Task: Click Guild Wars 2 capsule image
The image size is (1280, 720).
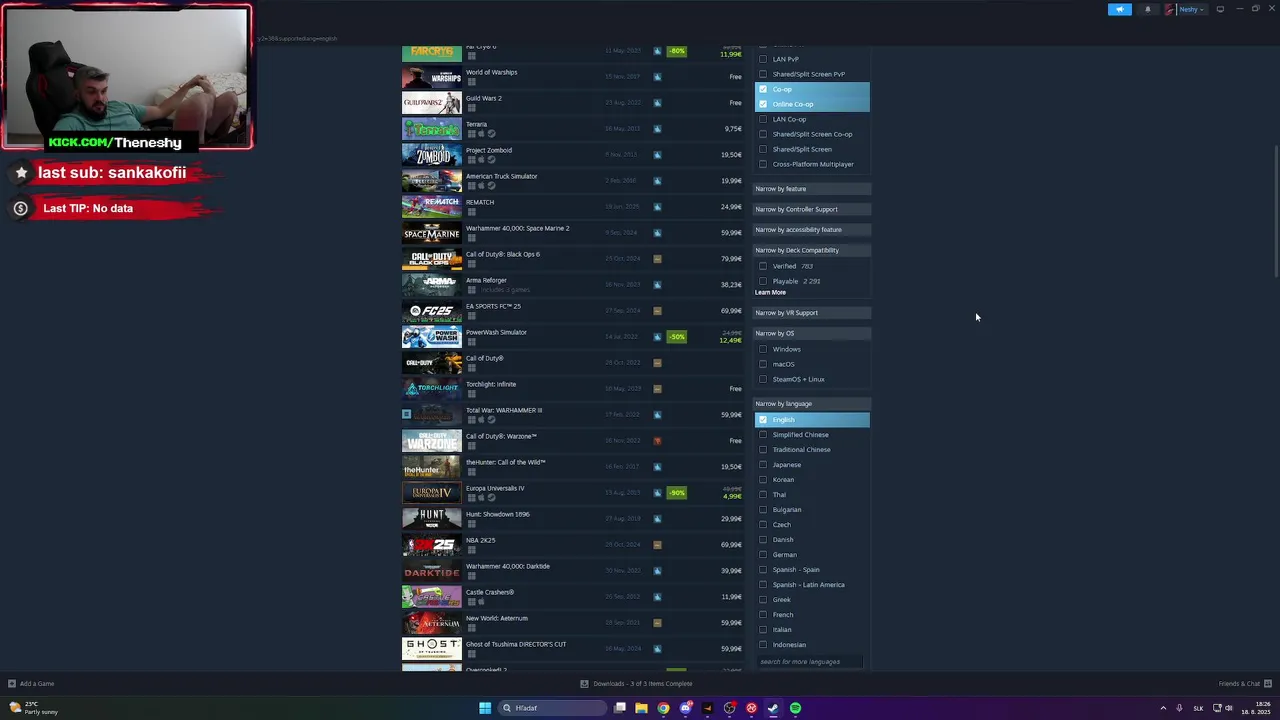Action: [x=432, y=103]
